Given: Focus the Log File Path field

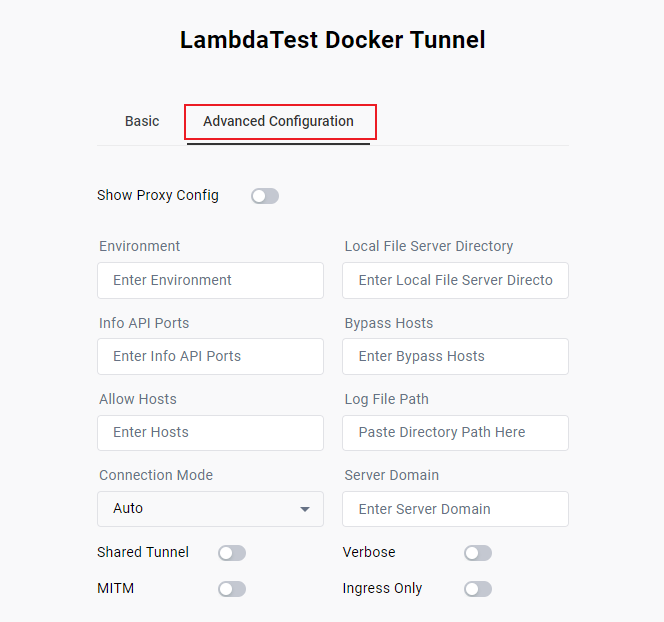Looking at the screenshot, I should pyautogui.click(x=455, y=432).
